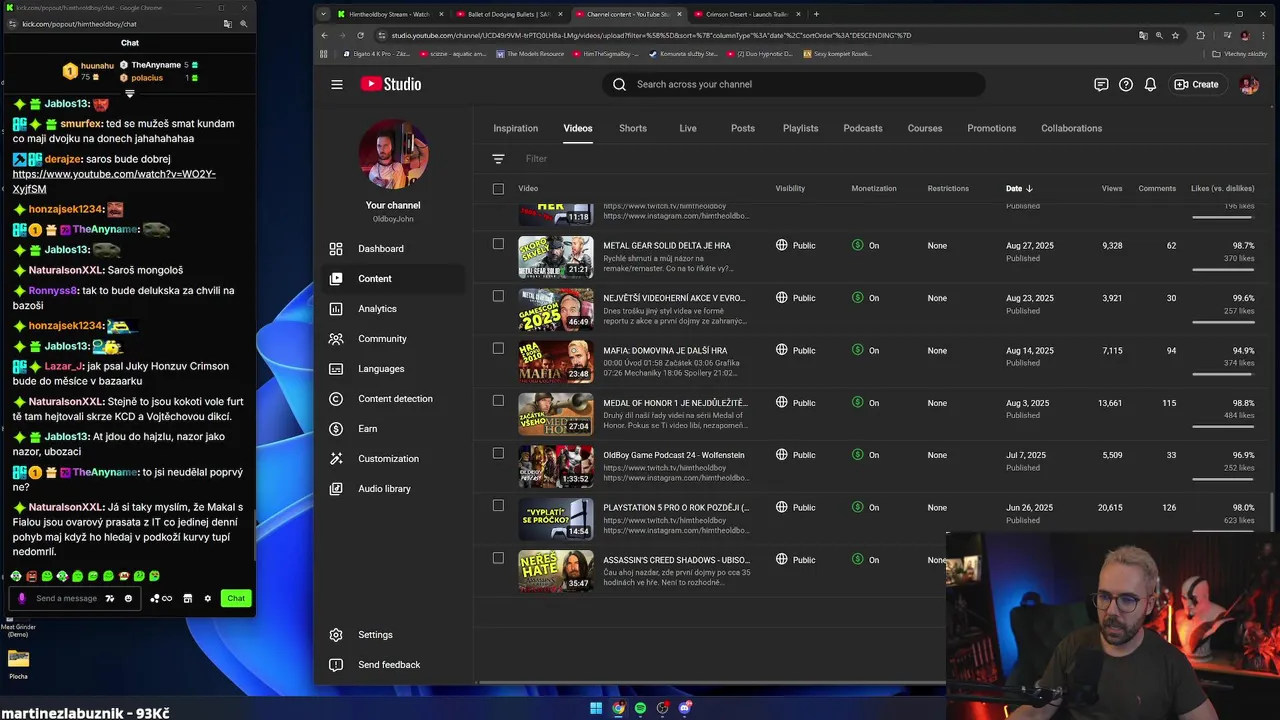
Task: Open Visibility of Mafia: Domovina video
Action: tap(795, 350)
